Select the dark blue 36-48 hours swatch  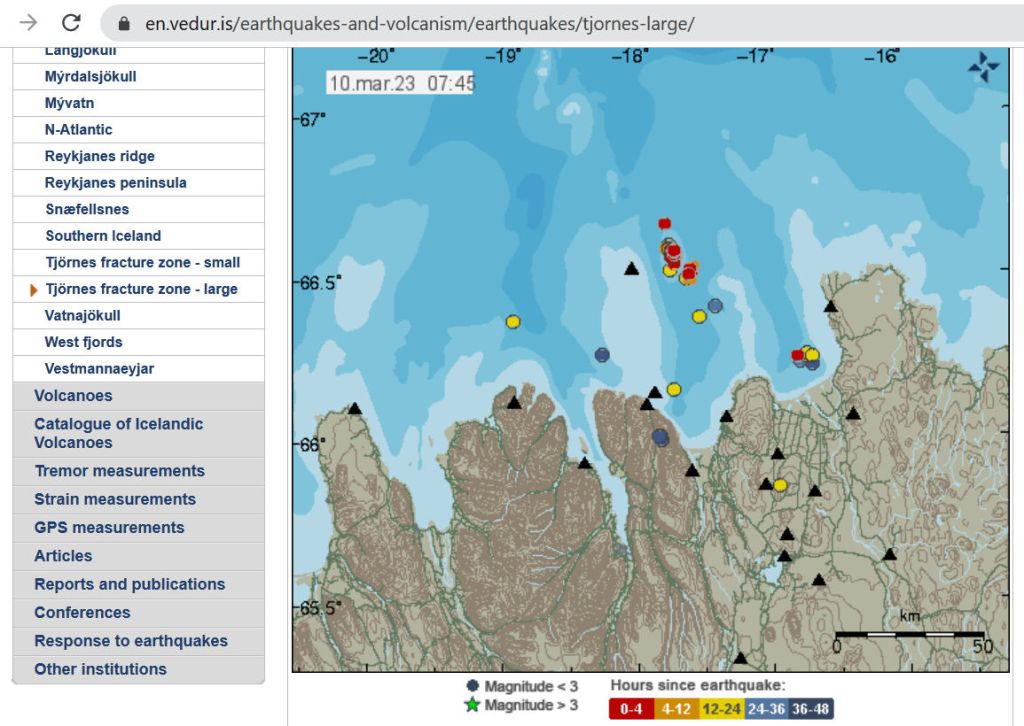pos(810,709)
